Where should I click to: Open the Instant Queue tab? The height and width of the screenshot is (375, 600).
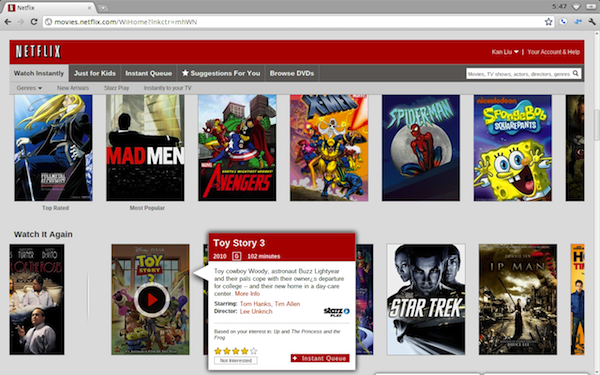tap(148, 73)
